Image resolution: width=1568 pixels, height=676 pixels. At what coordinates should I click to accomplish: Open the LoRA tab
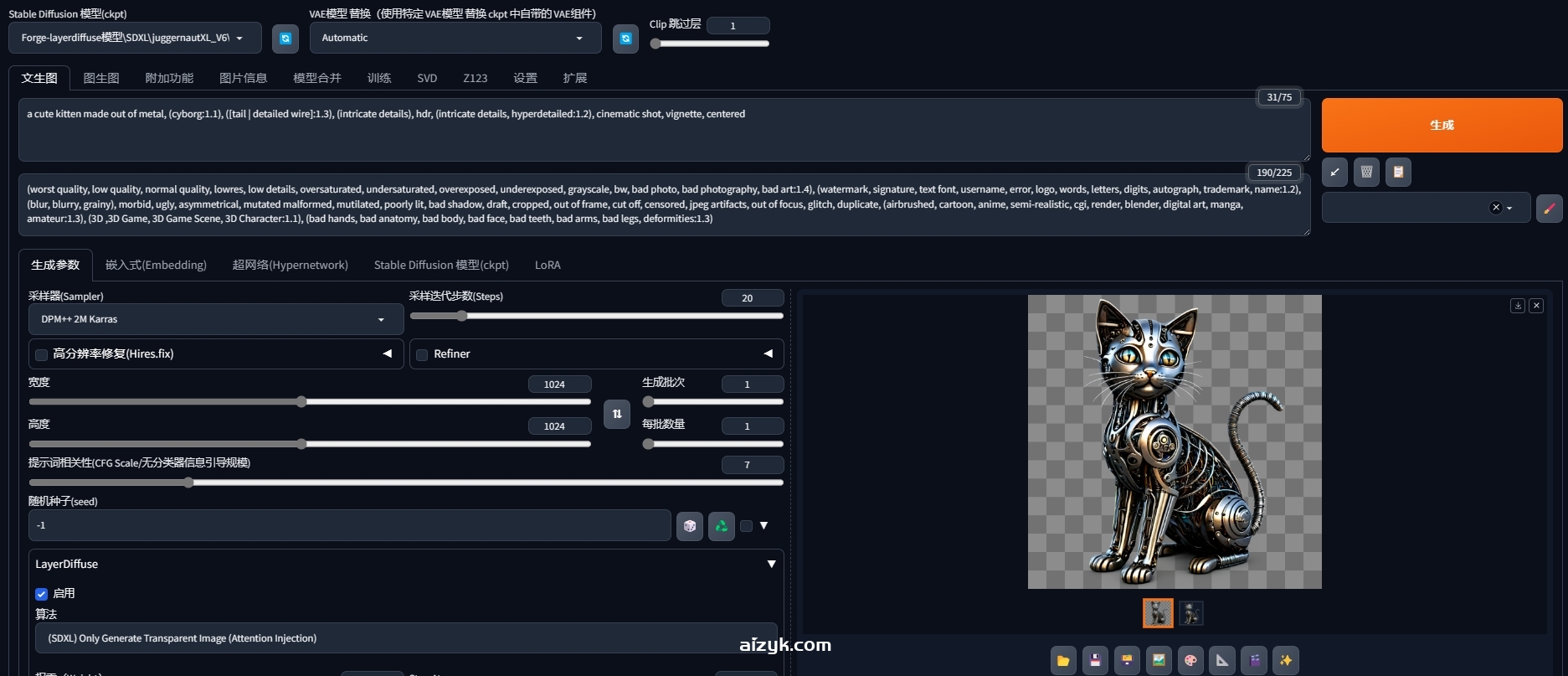pyautogui.click(x=548, y=265)
